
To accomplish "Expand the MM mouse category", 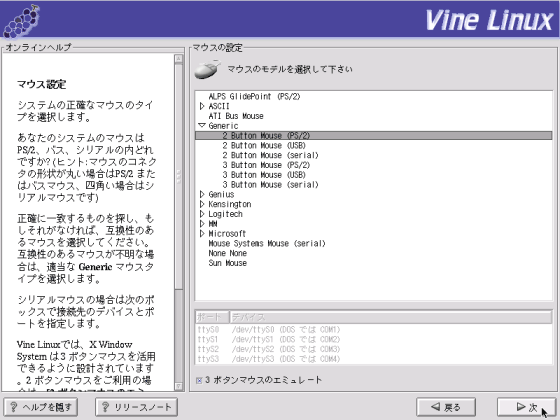I will 202,224.
